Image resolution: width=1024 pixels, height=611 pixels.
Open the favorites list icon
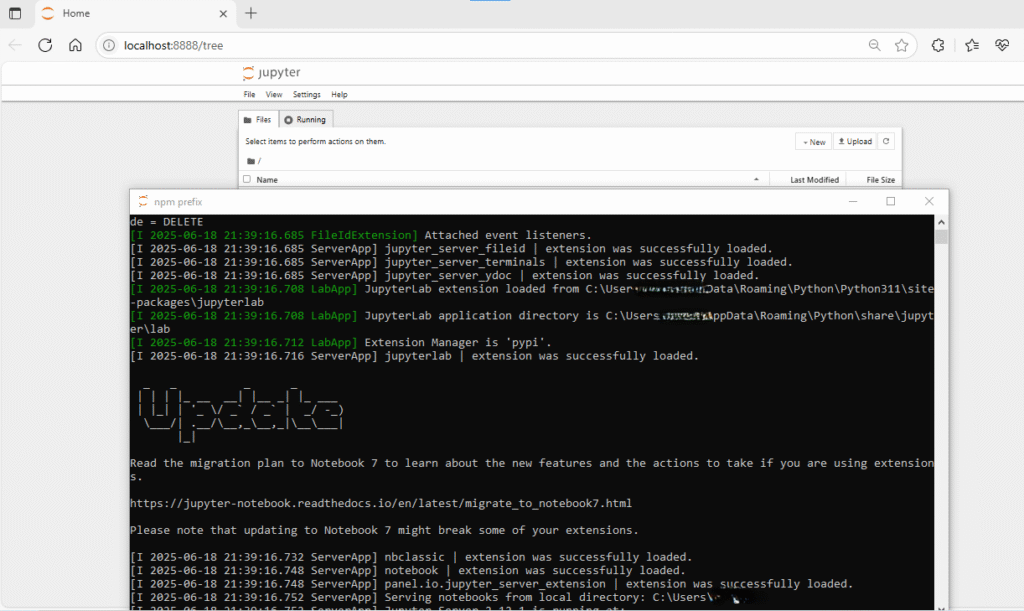click(x=972, y=45)
